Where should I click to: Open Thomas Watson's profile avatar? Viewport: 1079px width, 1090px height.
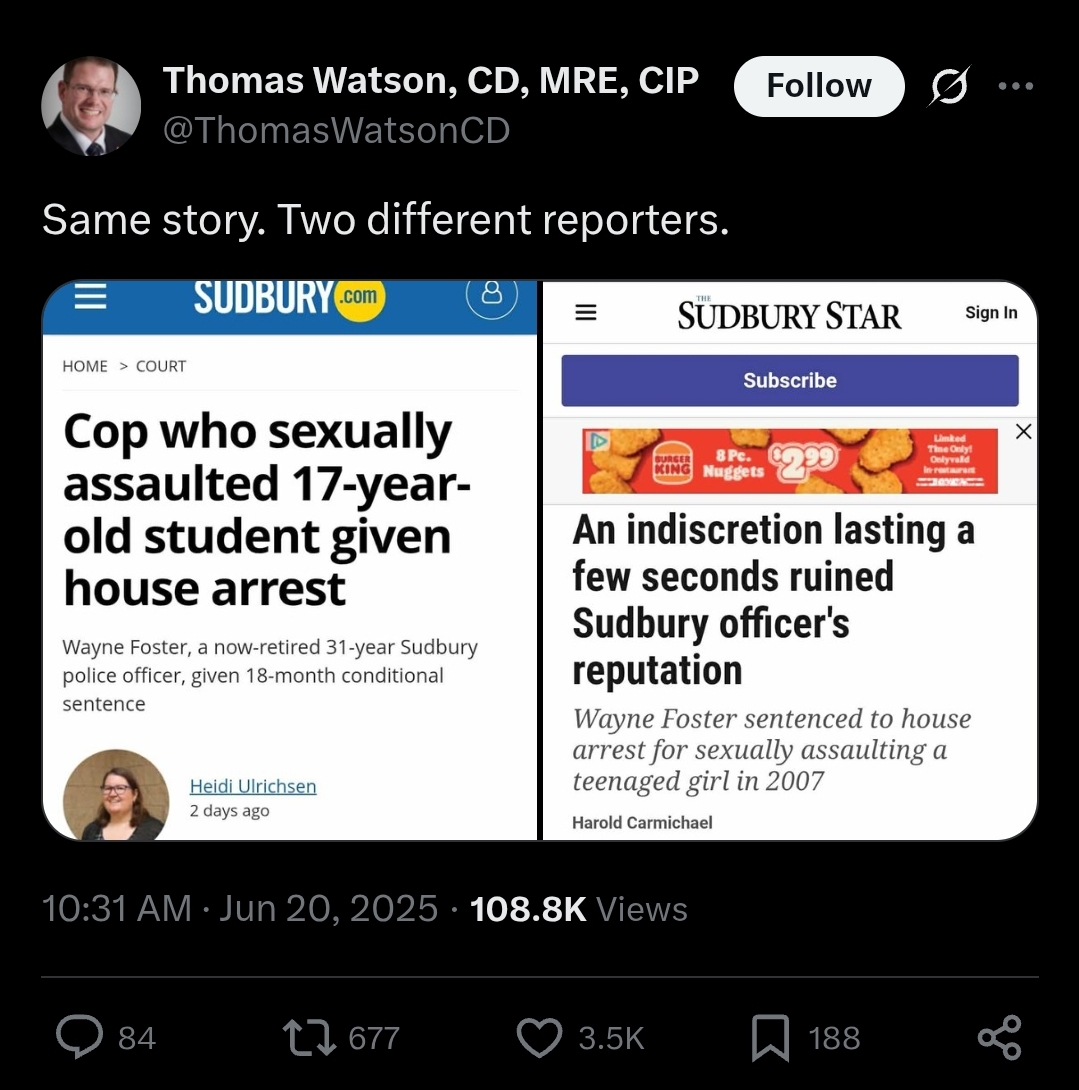tap(91, 106)
